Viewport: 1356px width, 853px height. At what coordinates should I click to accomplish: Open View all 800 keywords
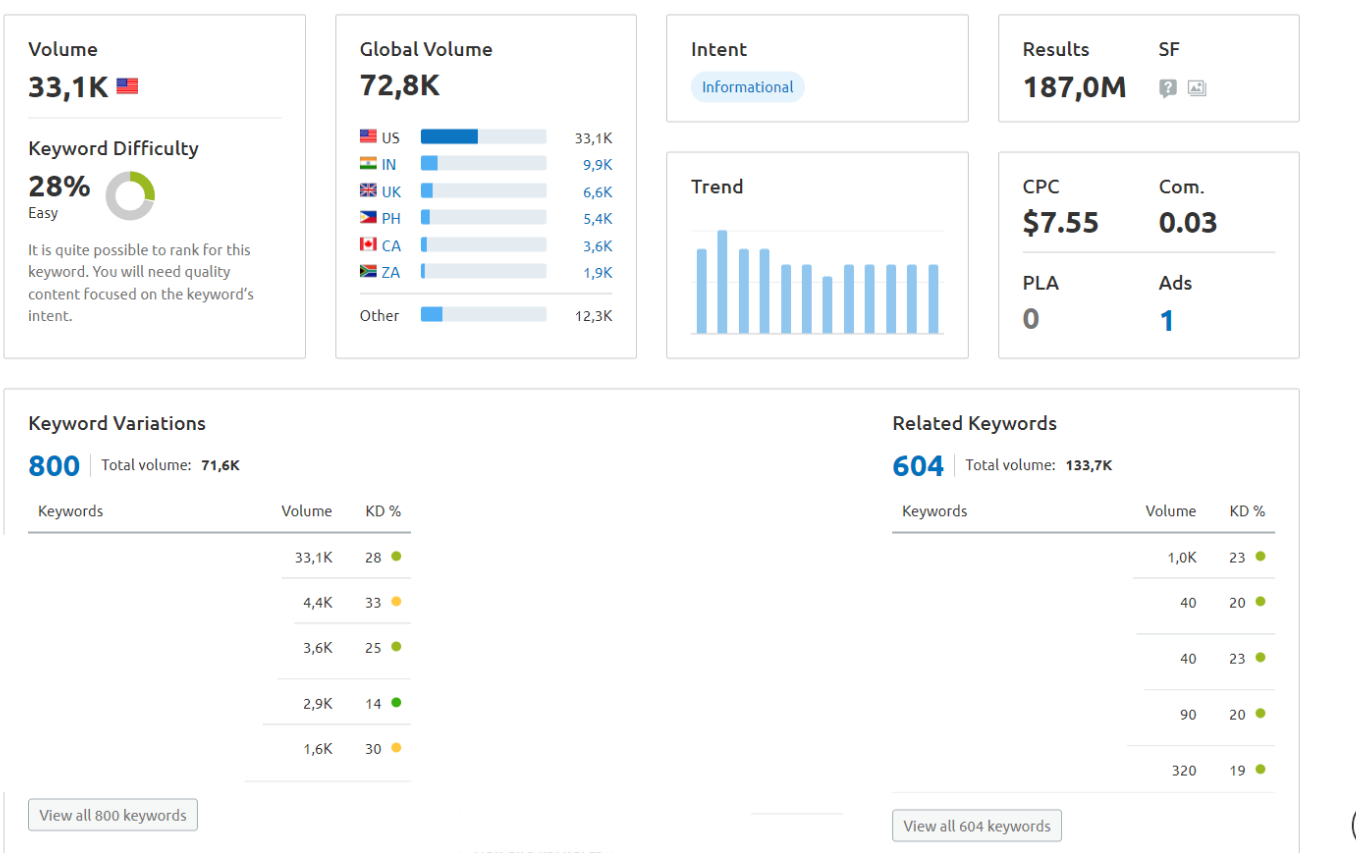click(113, 815)
